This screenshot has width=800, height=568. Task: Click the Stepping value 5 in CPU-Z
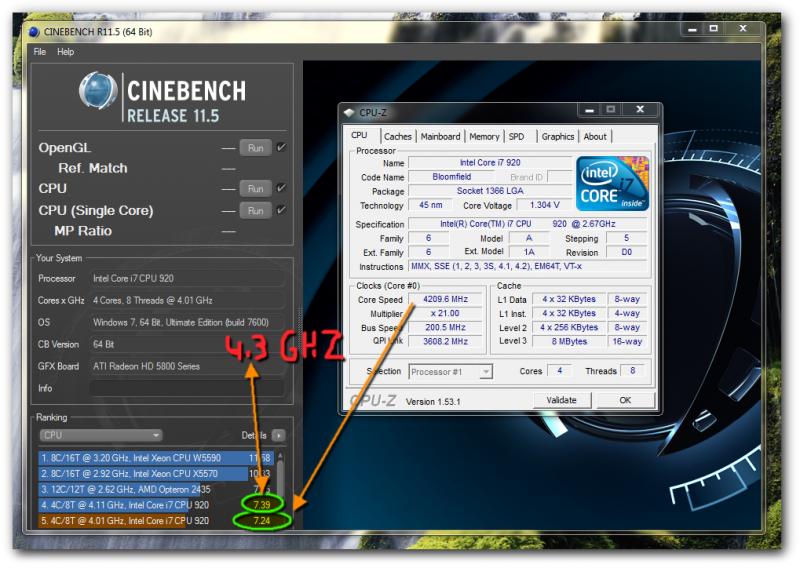(x=627, y=238)
